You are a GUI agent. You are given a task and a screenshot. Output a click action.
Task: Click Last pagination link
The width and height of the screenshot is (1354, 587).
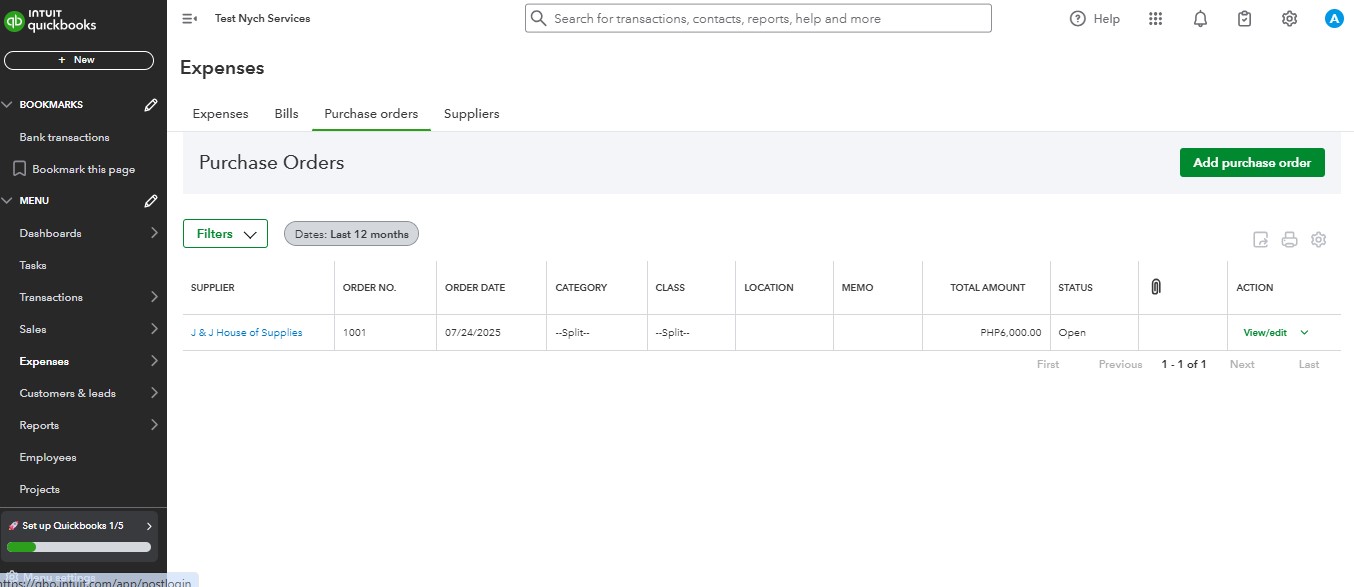pos(1309,364)
